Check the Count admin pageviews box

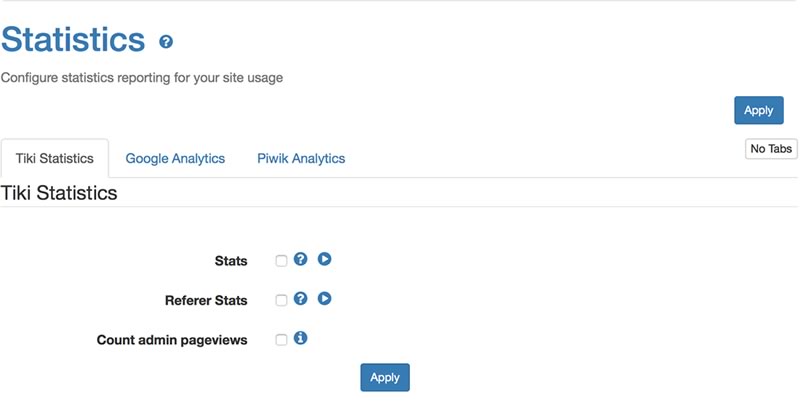coord(281,340)
